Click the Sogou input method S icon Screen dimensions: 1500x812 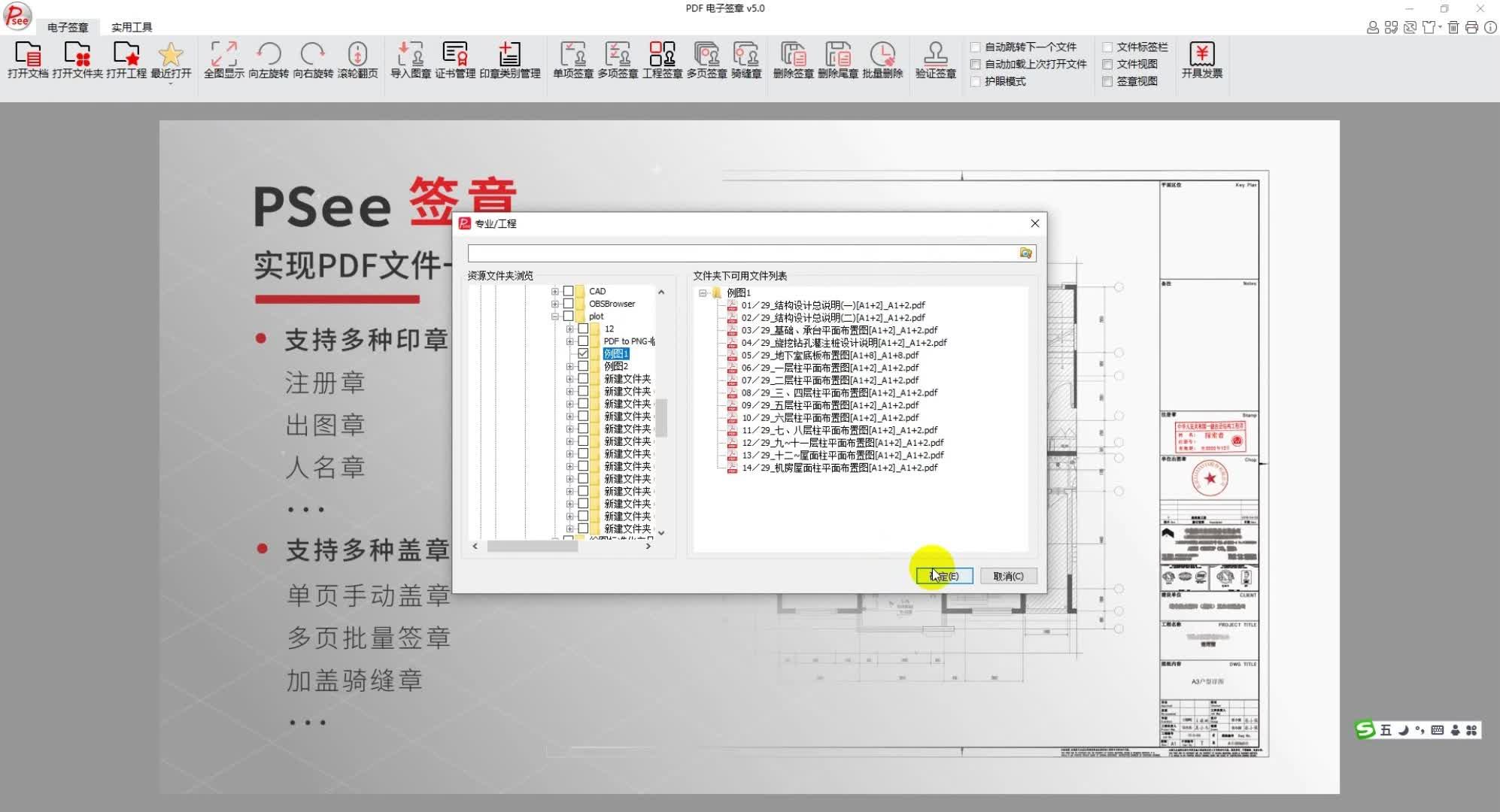click(x=1365, y=730)
